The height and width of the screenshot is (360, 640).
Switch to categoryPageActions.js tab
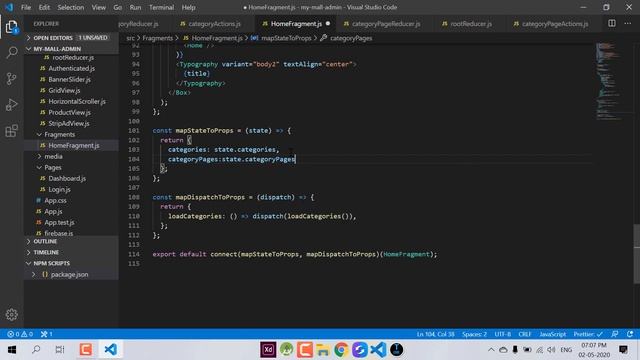[554, 24]
